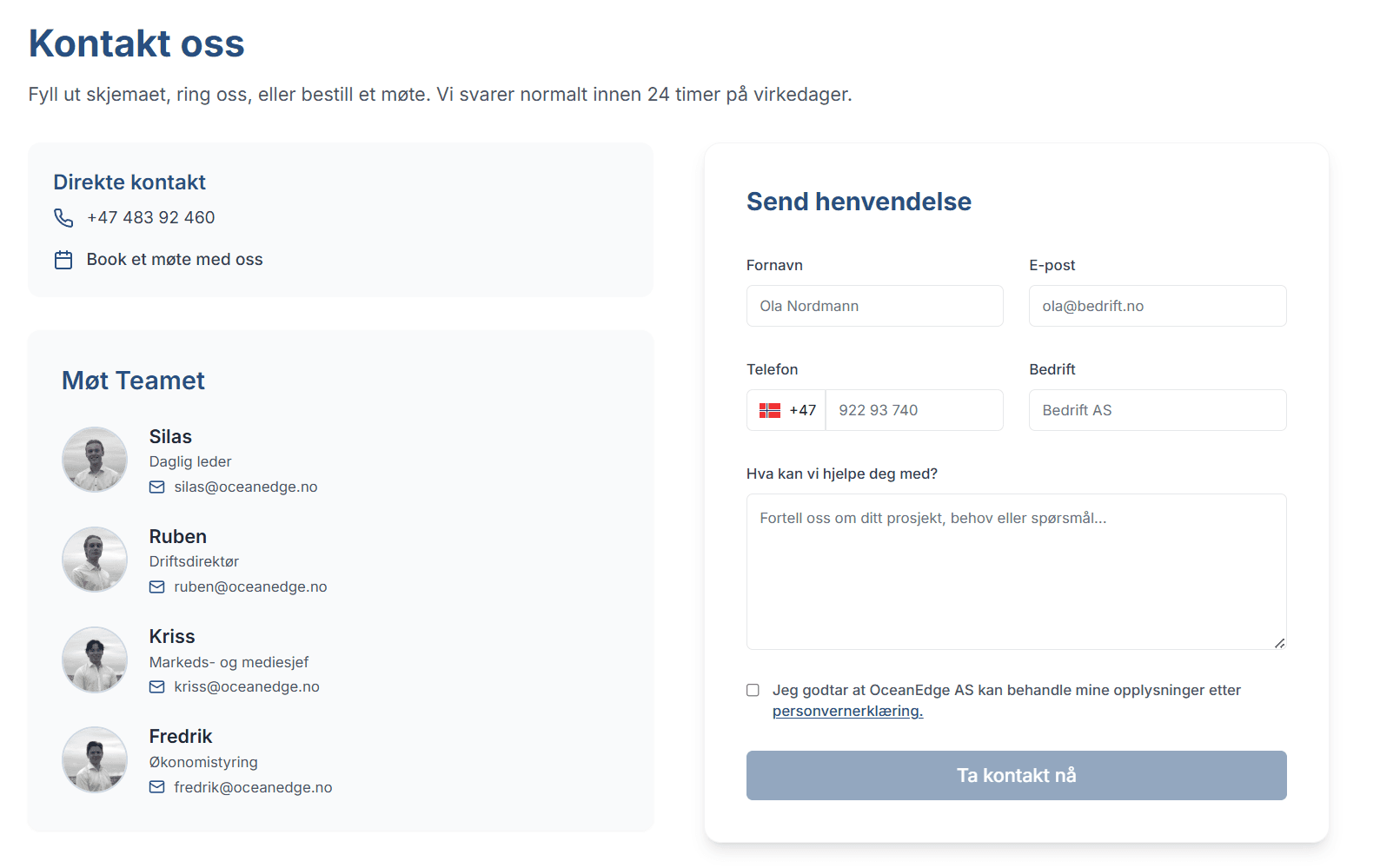Click the envelope icon next to fredrik@oceanedge.no
Image resolution: width=1380 pixels, height=868 pixels.
click(x=157, y=787)
